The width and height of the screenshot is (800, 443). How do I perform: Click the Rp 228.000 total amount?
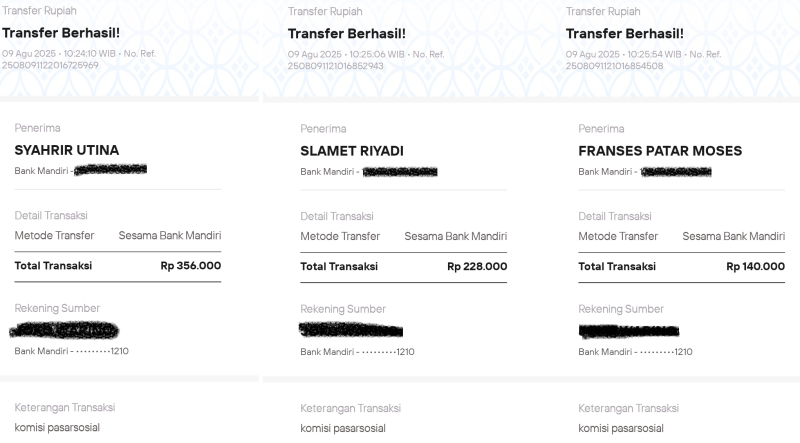pos(476,267)
